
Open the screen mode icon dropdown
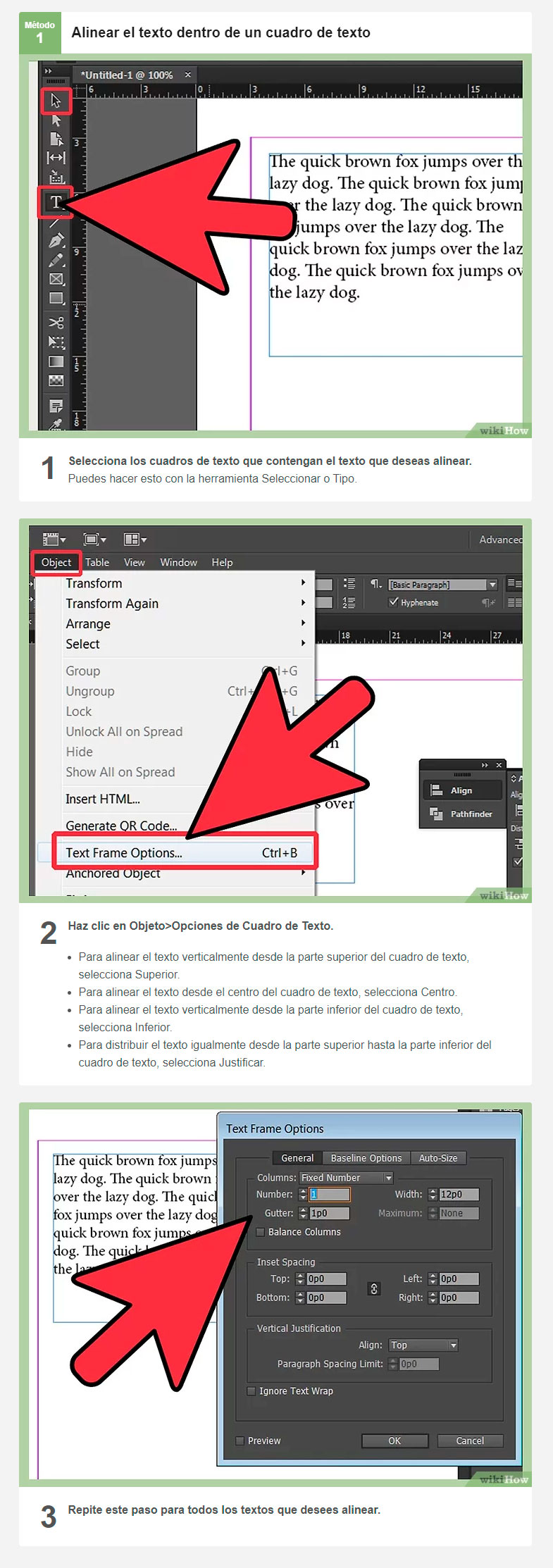[94, 540]
